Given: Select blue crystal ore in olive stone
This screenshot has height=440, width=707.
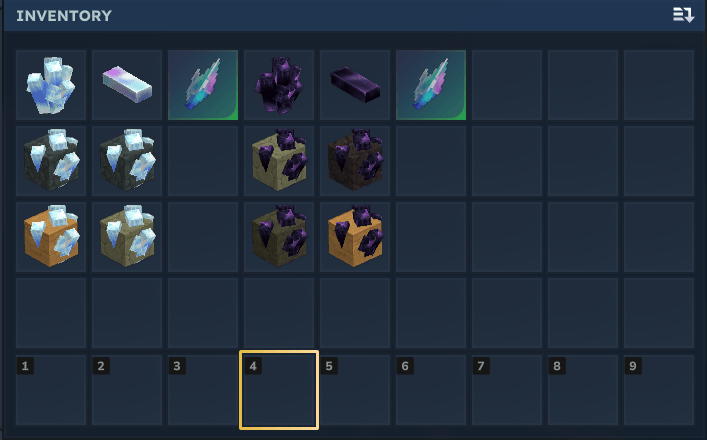Looking at the screenshot, I should pos(127,237).
